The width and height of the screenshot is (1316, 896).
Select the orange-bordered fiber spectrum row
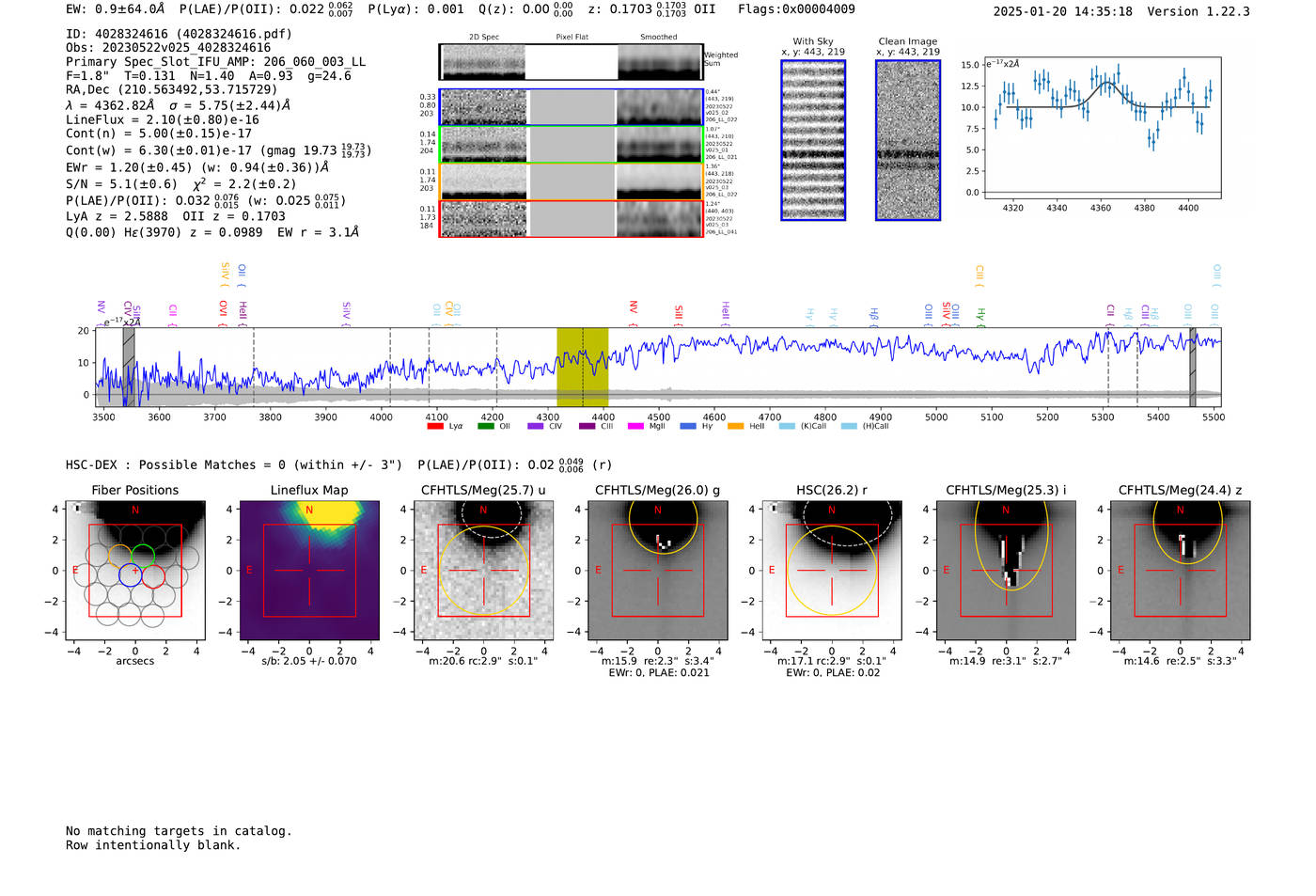pos(572,181)
